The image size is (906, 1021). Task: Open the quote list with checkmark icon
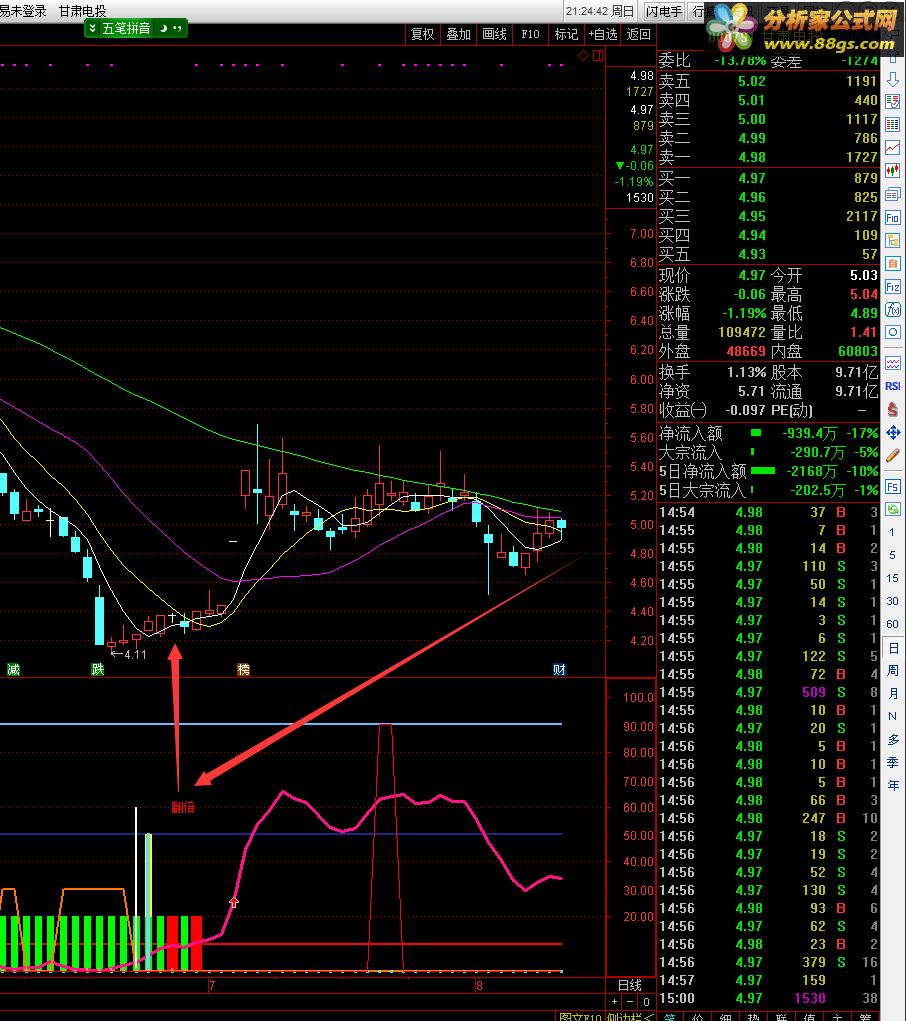892,102
